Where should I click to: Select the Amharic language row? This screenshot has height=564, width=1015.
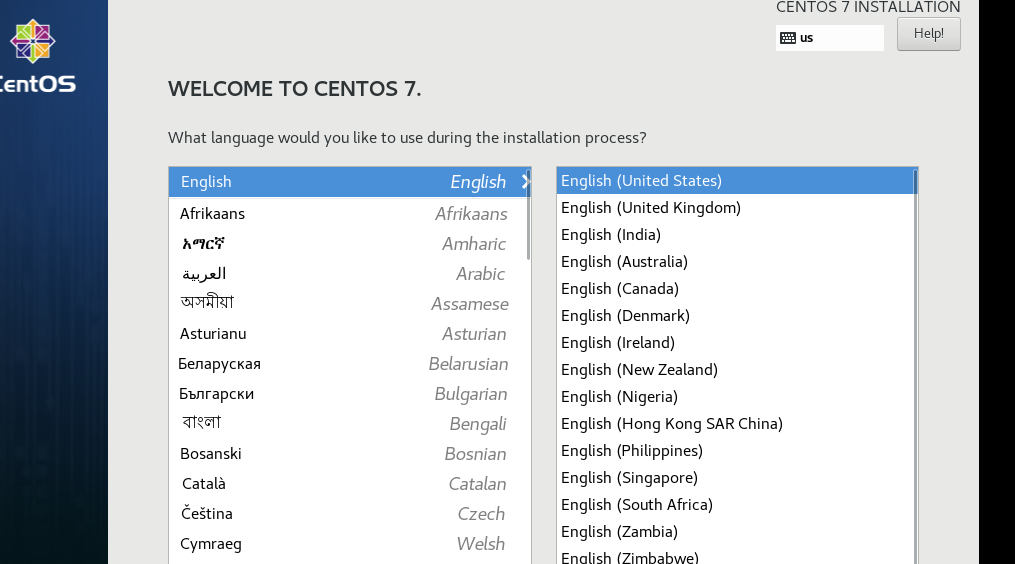(x=348, y=243)
